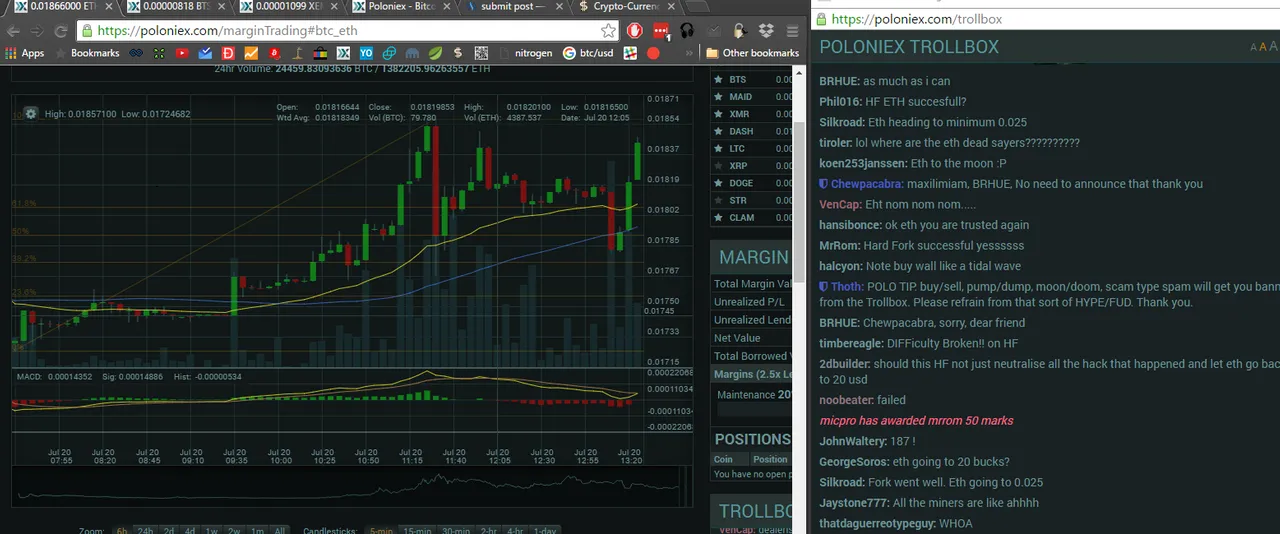Click Chewpacabra moderator username
The height and width of the screenshot is (534, 1280).
[x=867, y=184]
